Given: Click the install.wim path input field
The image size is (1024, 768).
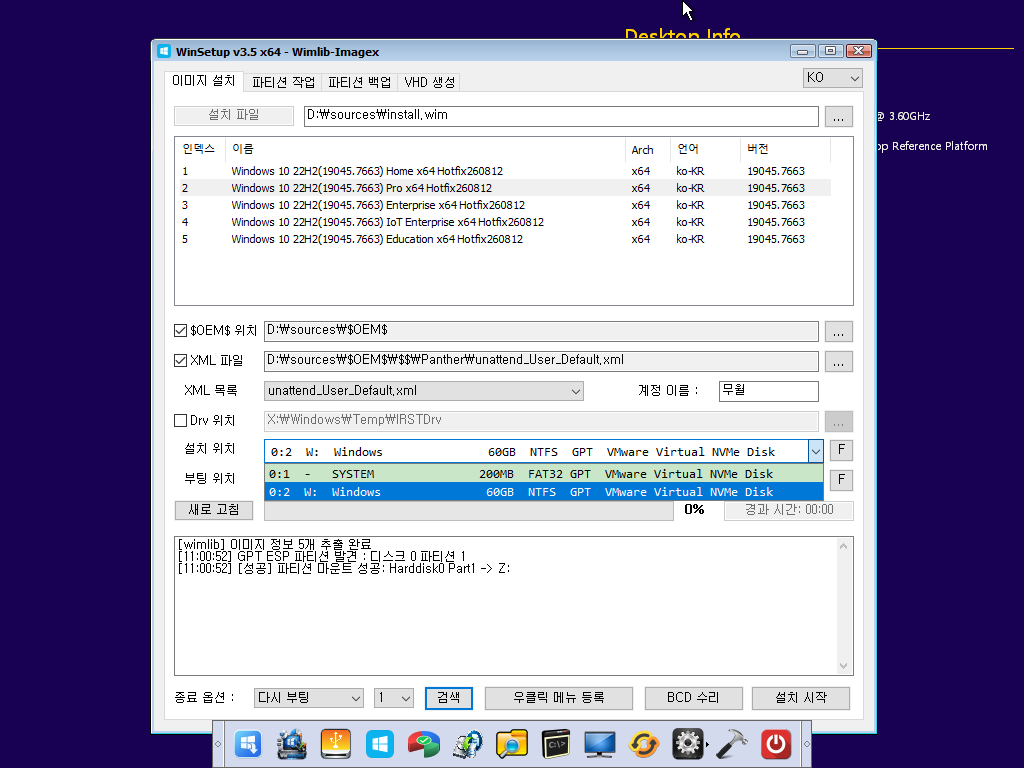Looking at the screenshot, I should tap(561, 116).
